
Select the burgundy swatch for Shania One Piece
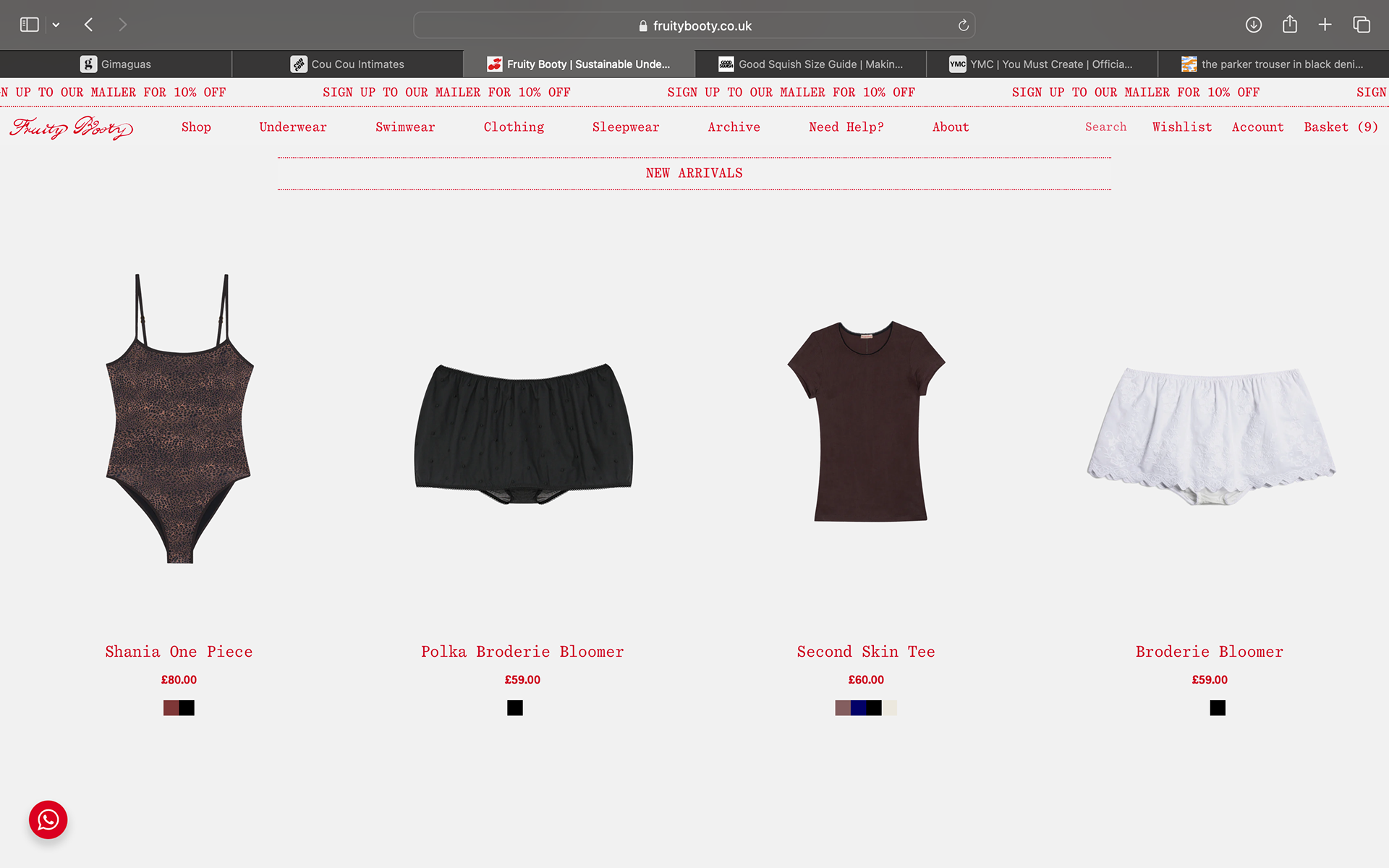pos(171,708)
